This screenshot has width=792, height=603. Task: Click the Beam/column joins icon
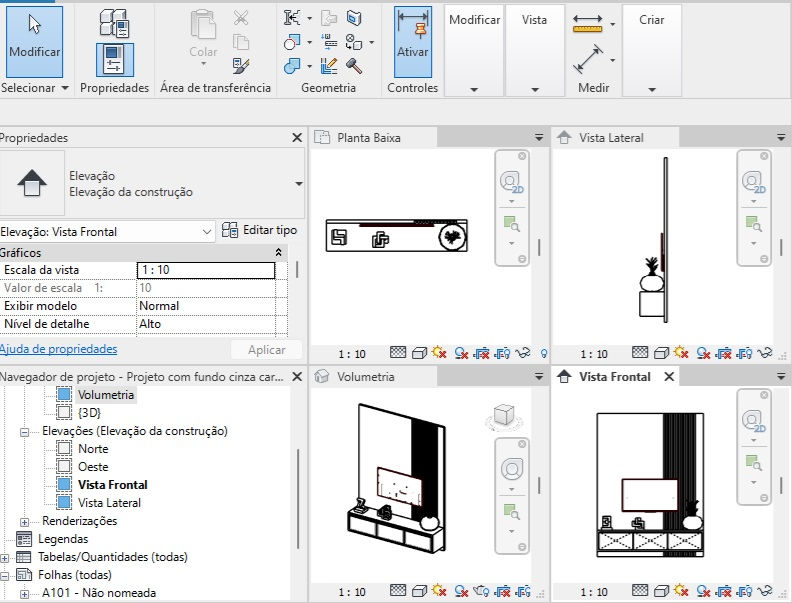tap(329, 42)
